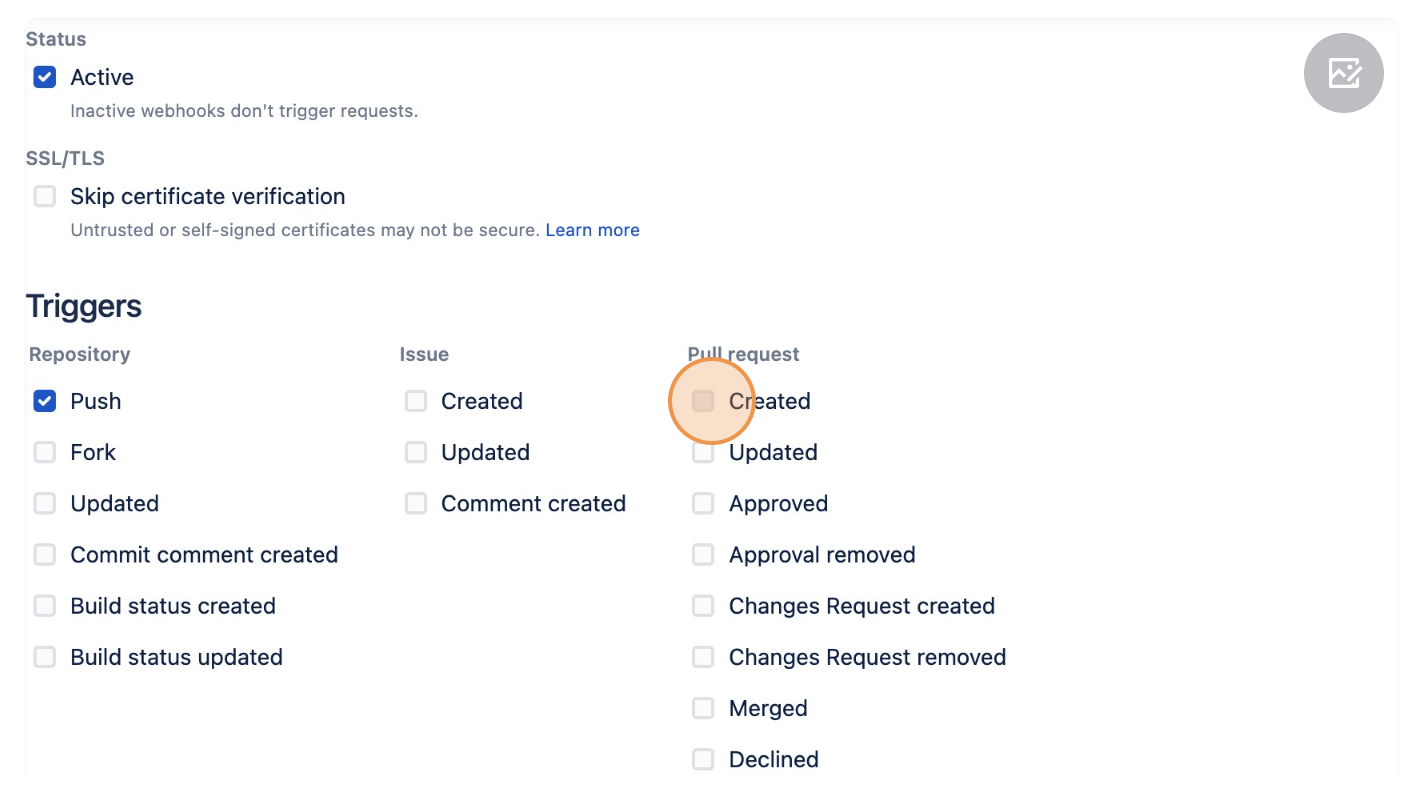Image resolution: width=1416 pixels, height=792 pixels.
Task: Click the Issue column label
Action: coord(424,354)
